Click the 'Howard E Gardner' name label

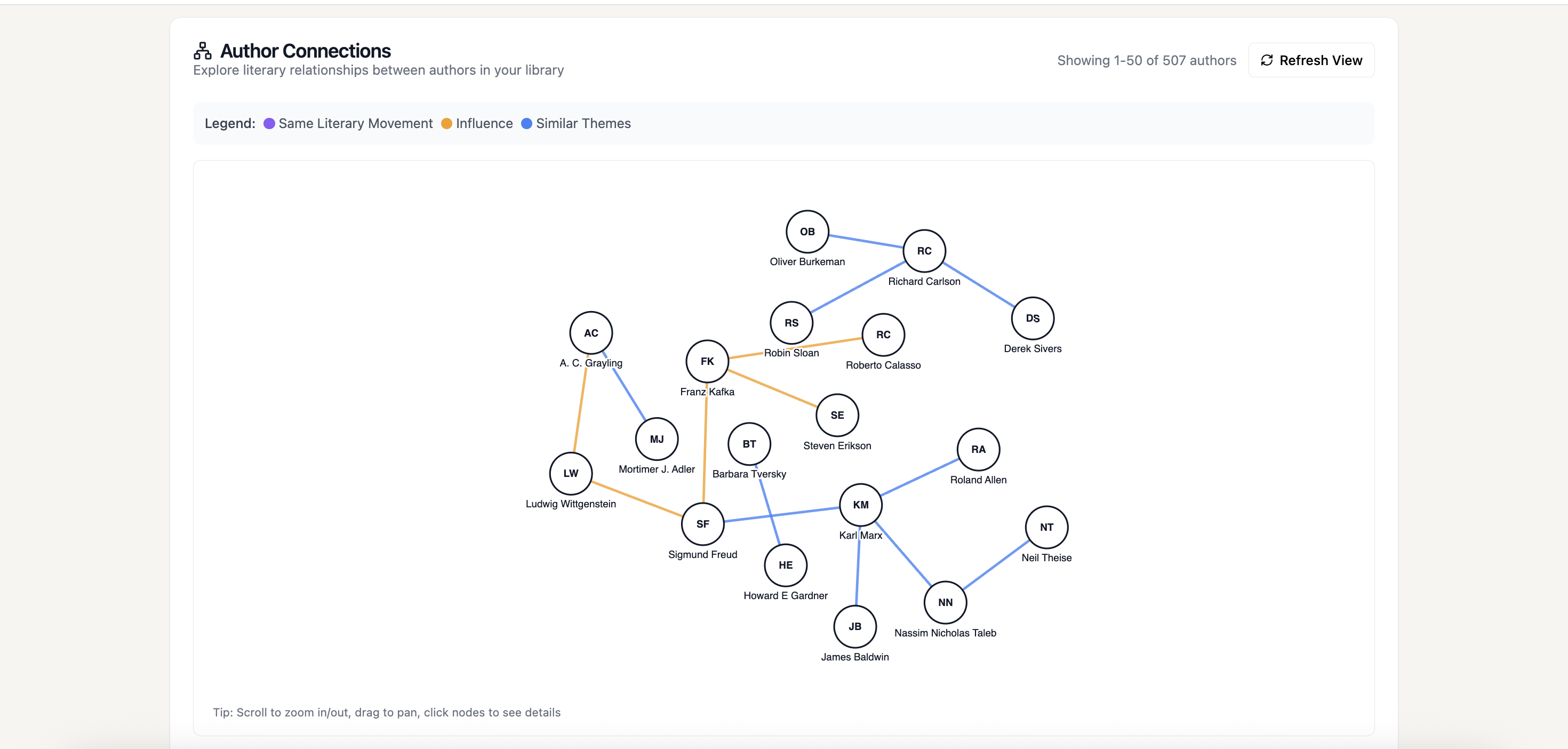(x=786, y=595)
